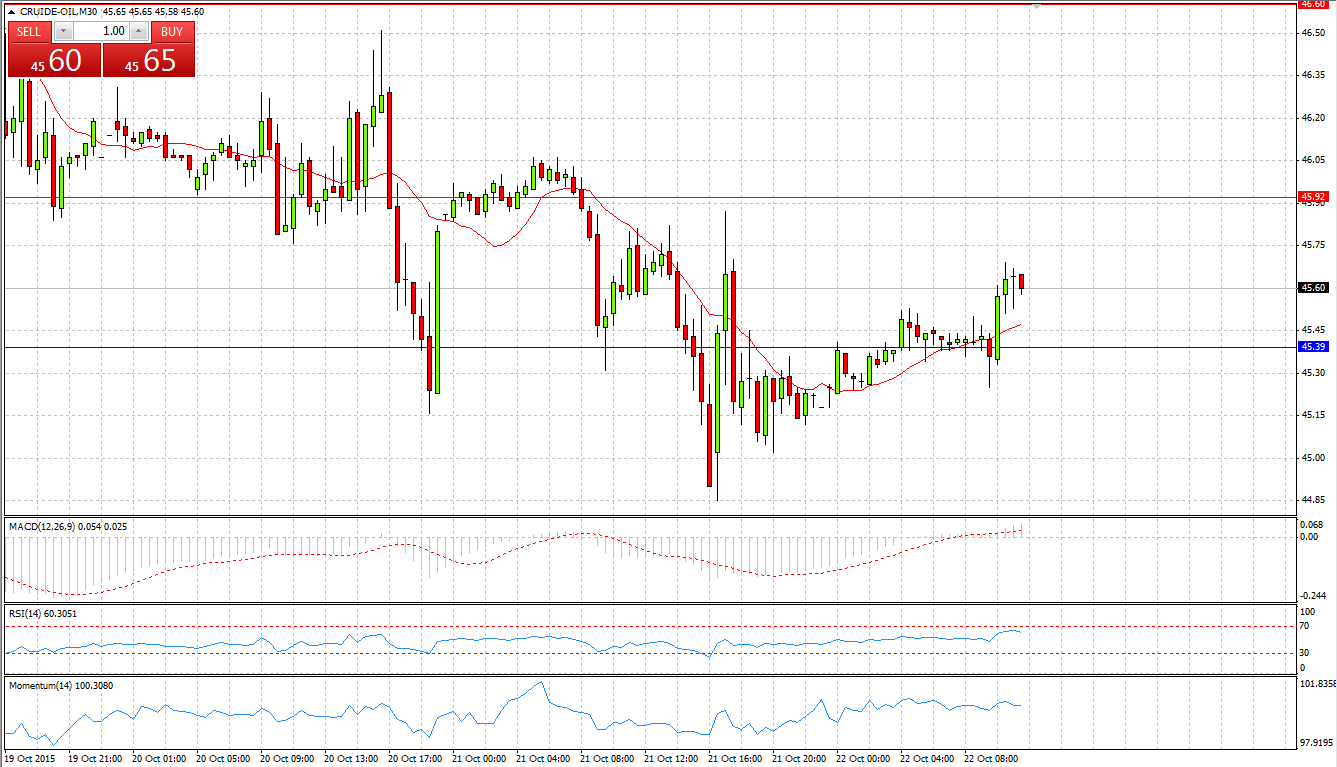Image resolution: width=1337 pixels, height=767 pixels.
Task: Click the Momentum(14) 100.3080 label
Action: pyautogui.click(x=59, y=685)
